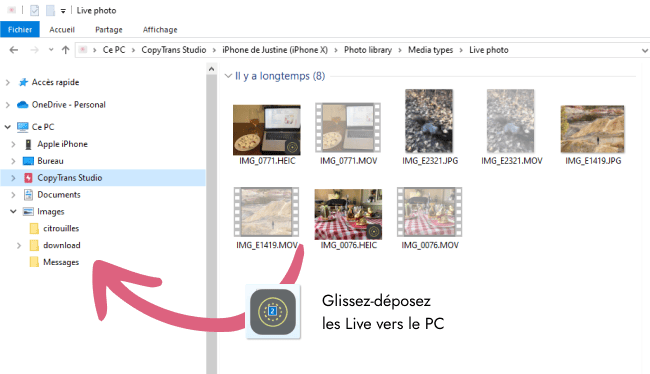Click the navigation pane scrollbar track

(211, 224)
